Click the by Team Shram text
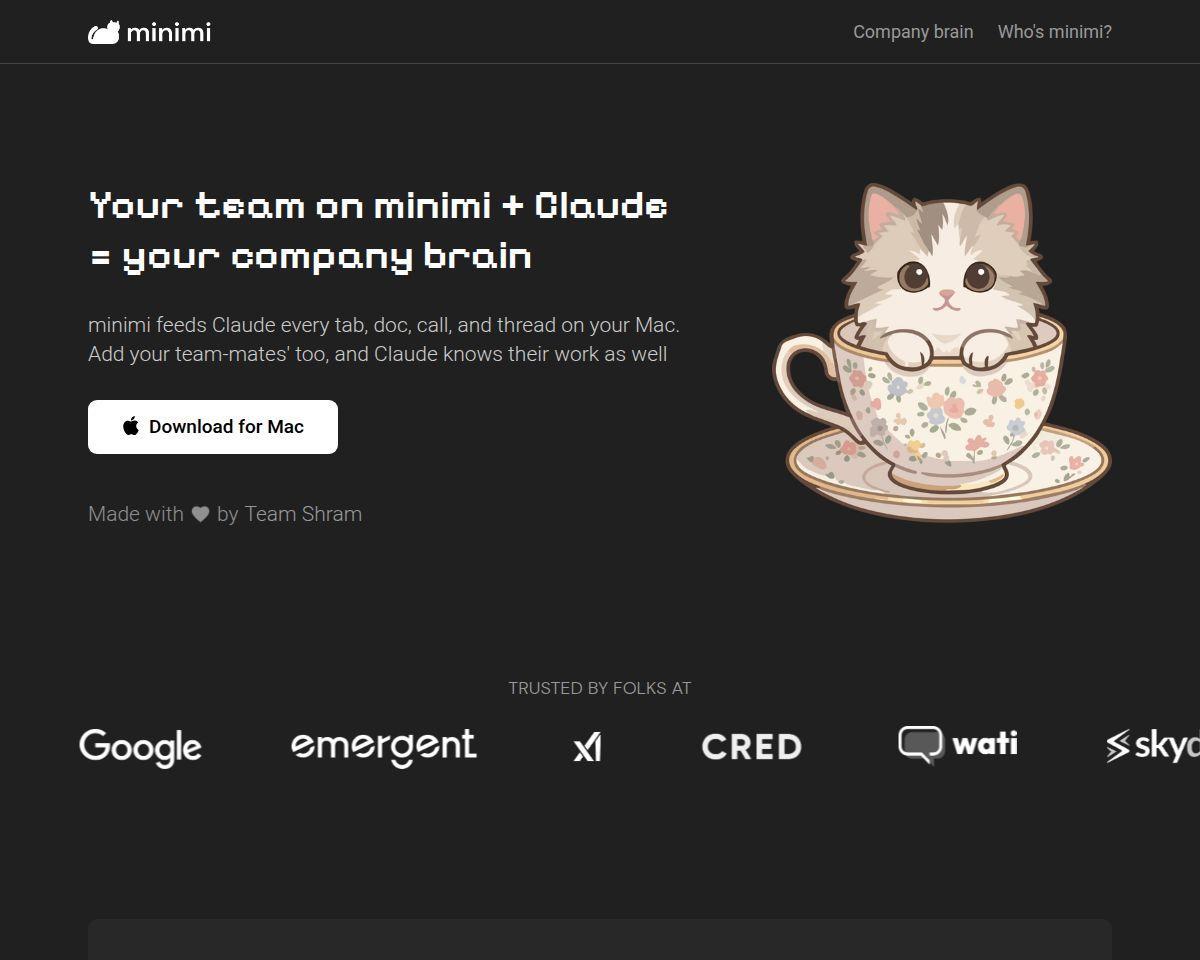 tap(289, 514)
